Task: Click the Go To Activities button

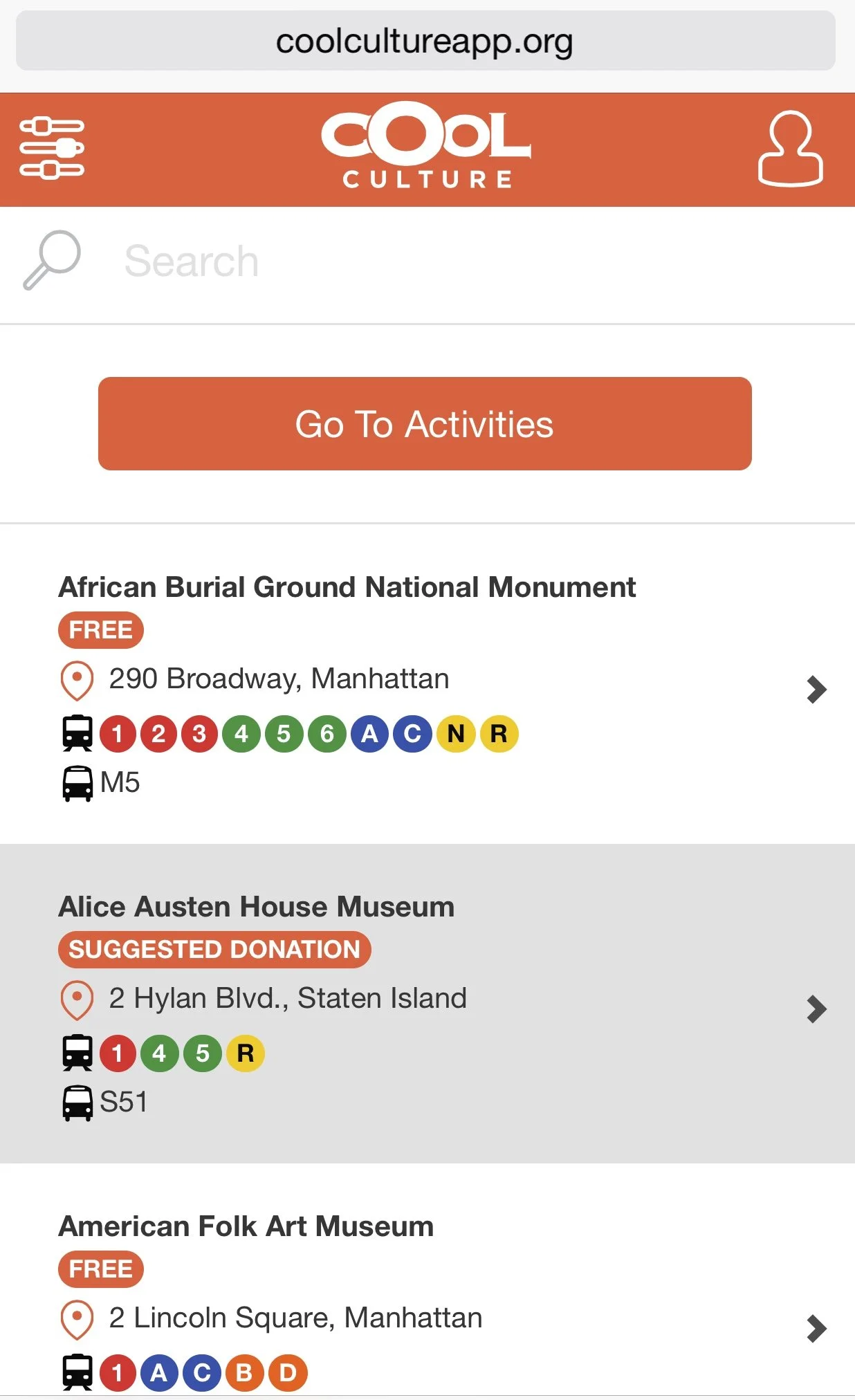Action: tap(425, 424)
